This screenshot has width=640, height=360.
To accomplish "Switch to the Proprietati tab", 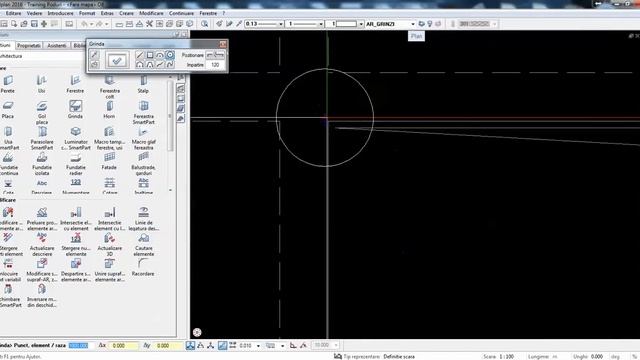I will pyautogui.click(x=29, y=45).
